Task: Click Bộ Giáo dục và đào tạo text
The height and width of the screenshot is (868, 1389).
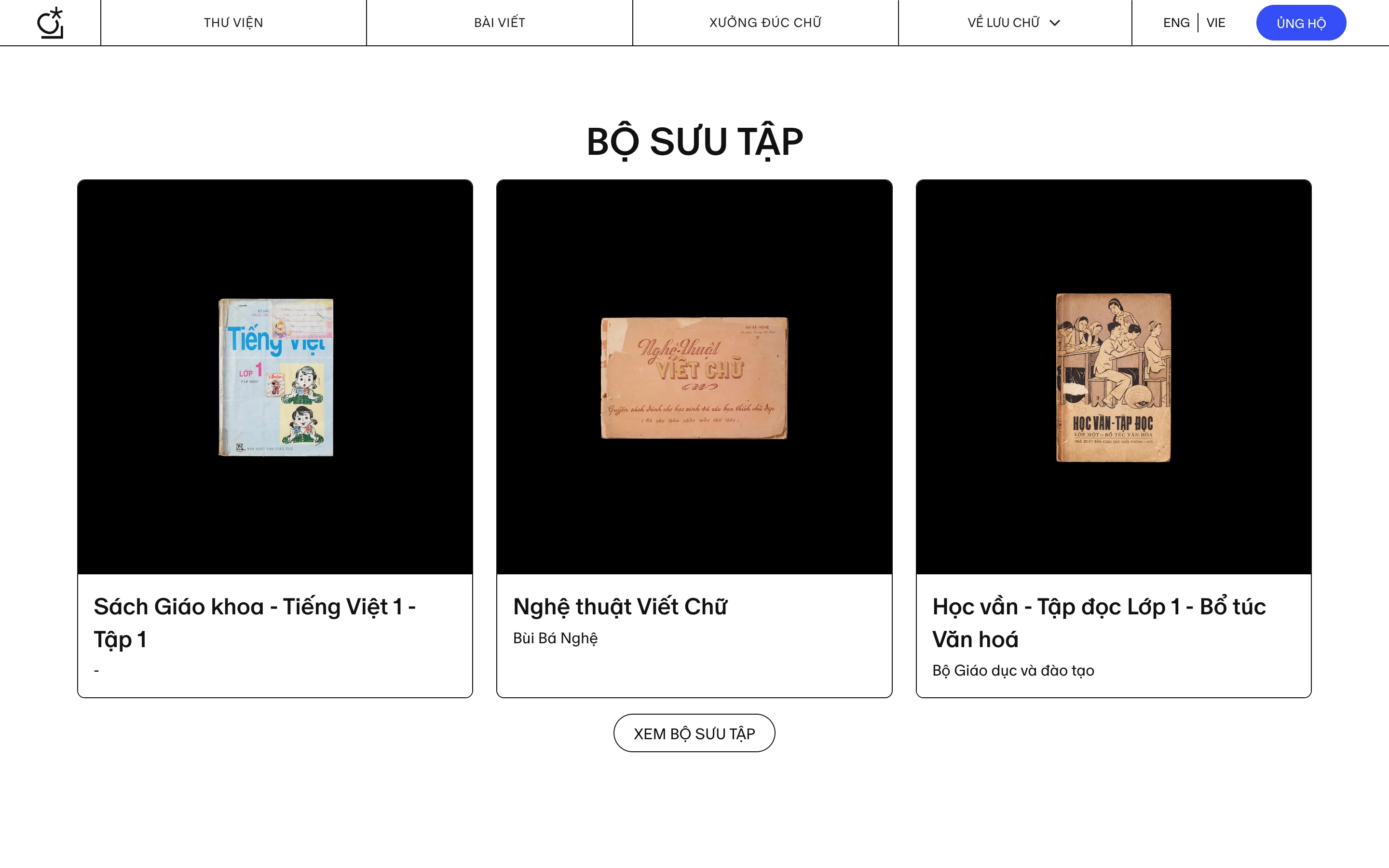Action: coord(1013,670)
